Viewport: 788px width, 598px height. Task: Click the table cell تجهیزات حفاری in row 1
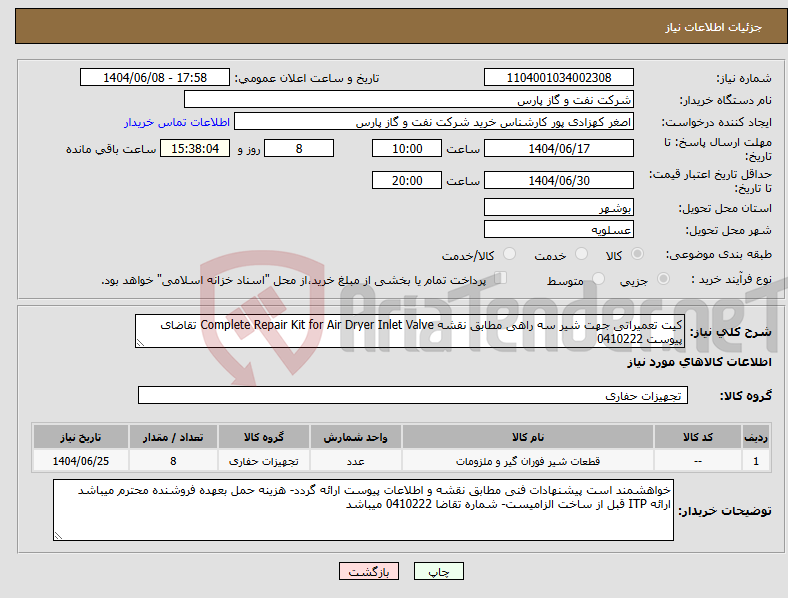tap(263, 461)
